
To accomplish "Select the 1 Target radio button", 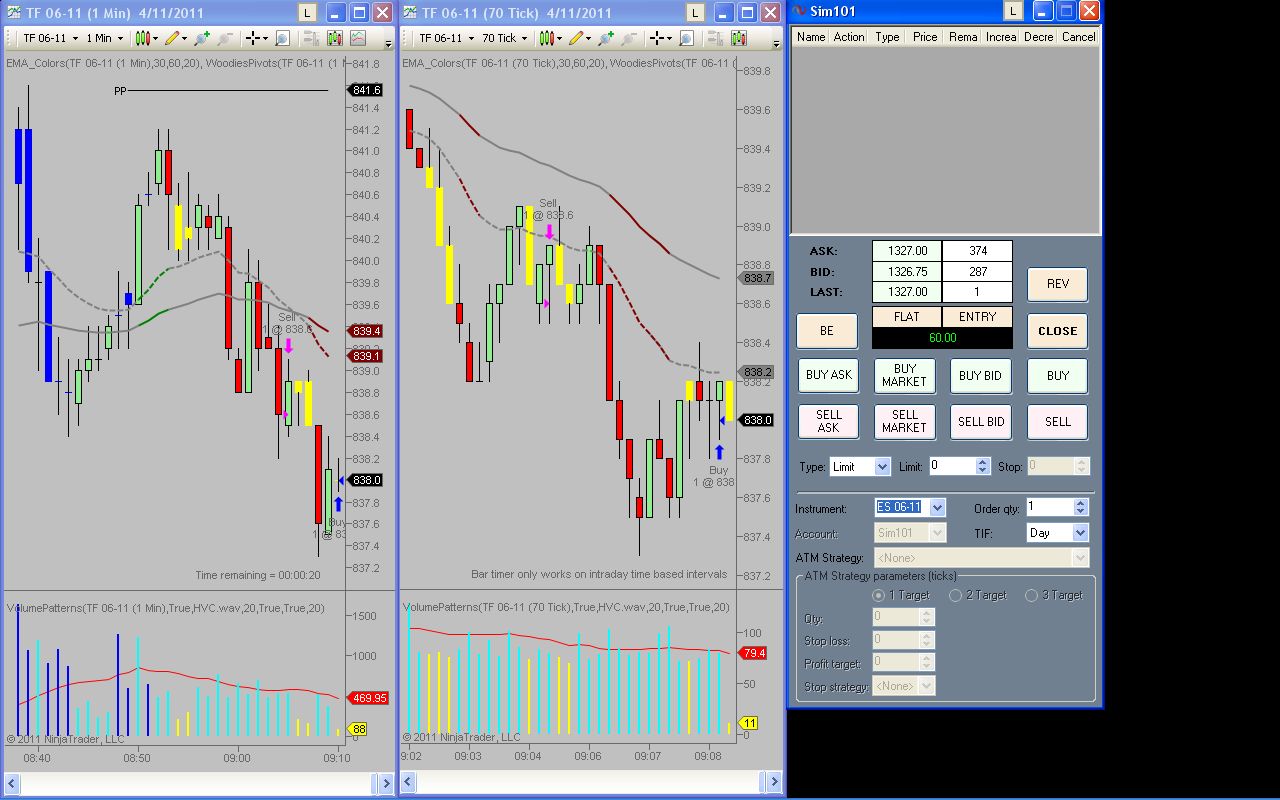I will click(x=879, y=595).
